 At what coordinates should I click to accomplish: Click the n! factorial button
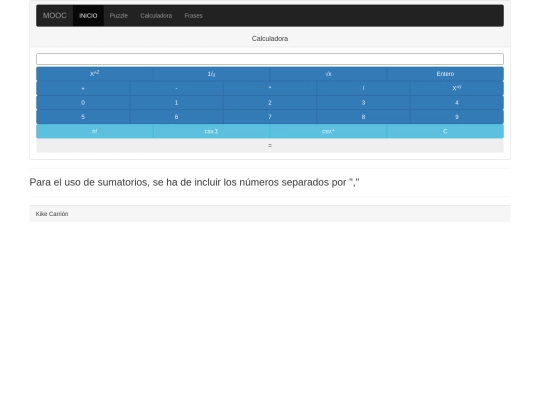point(95,131)
